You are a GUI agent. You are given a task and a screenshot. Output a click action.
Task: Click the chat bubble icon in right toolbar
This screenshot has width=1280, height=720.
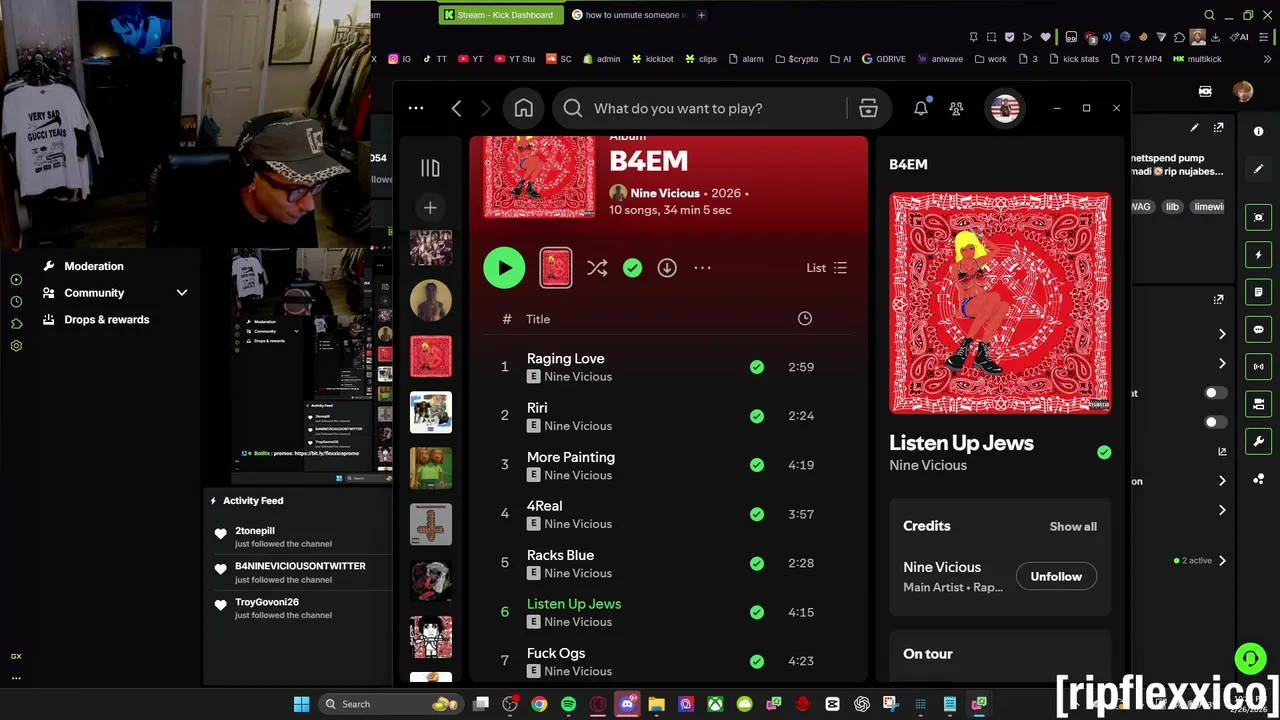point(1259,329)
